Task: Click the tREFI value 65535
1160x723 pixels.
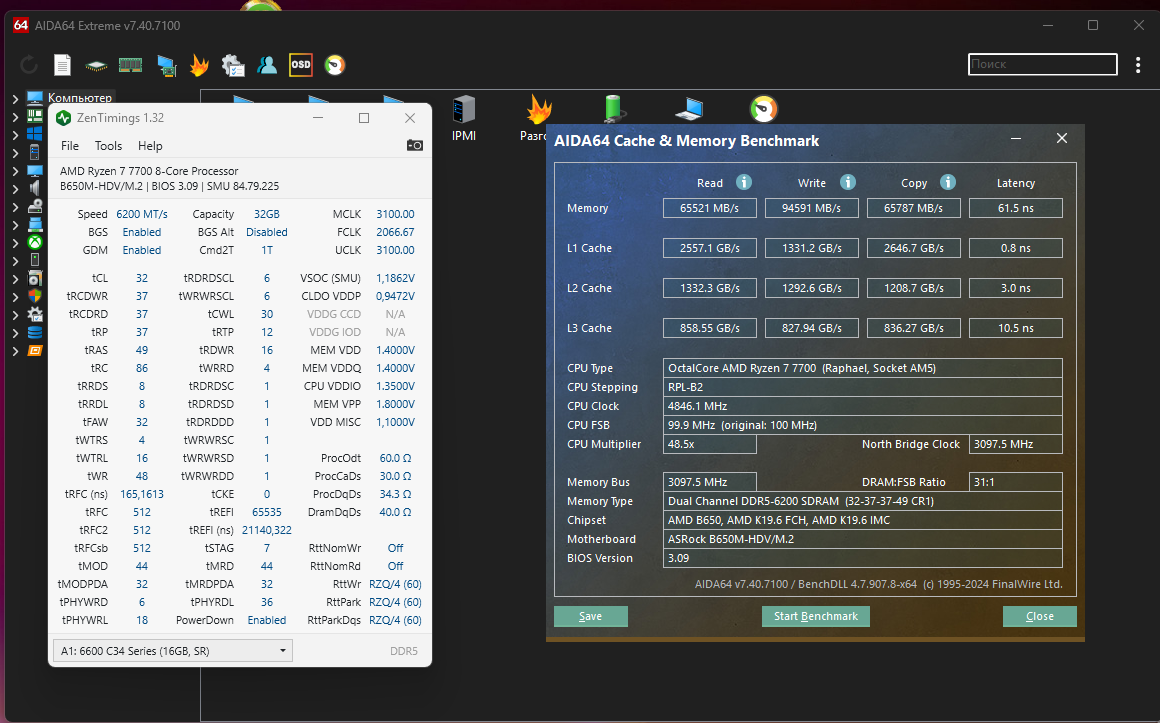Action: coord(267,512)
